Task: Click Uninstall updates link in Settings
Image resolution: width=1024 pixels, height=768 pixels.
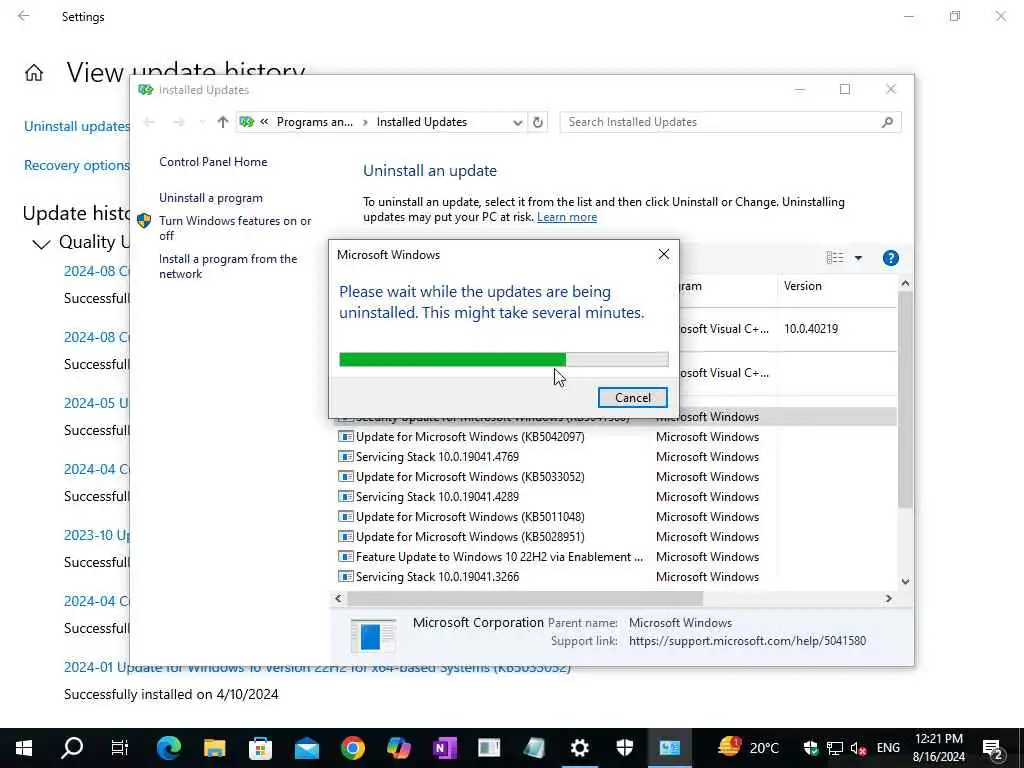Action: [77, 126]
